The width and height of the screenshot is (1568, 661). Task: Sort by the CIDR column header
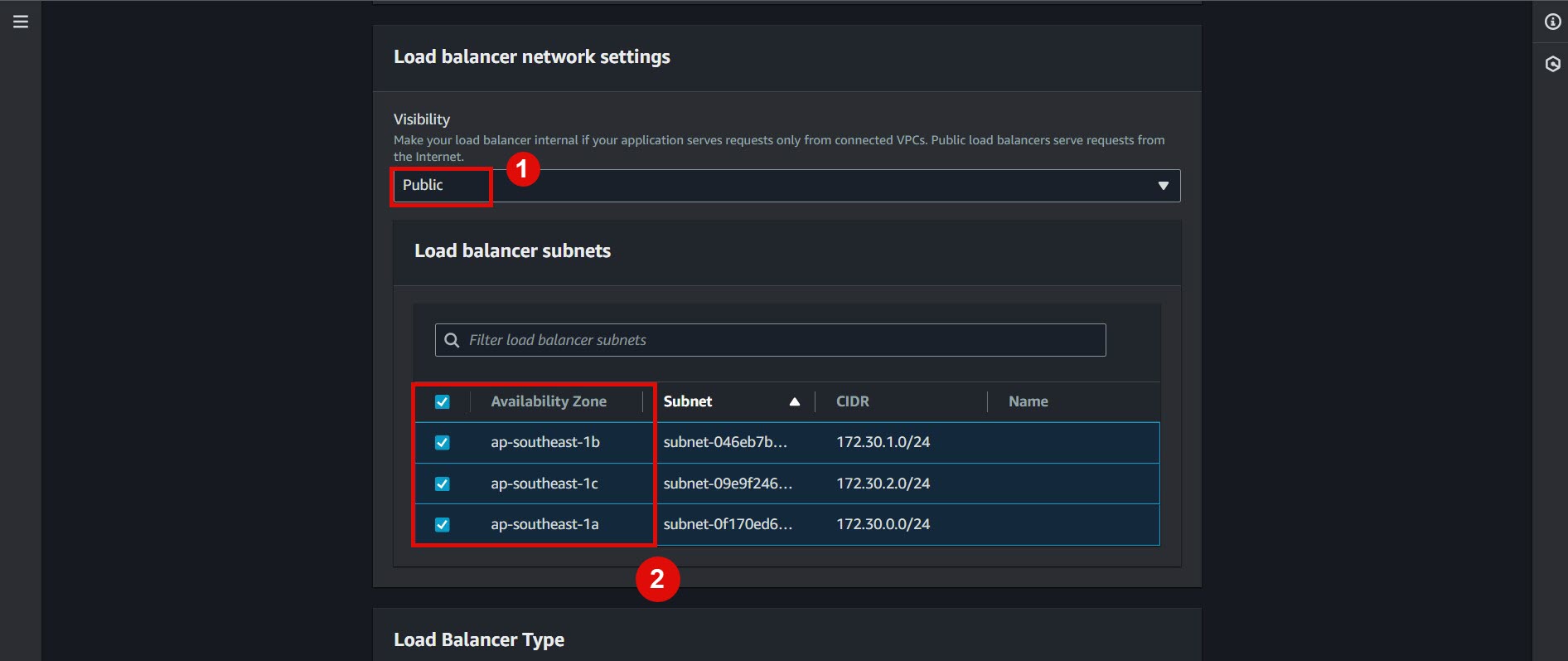click(x=853, y=401)
